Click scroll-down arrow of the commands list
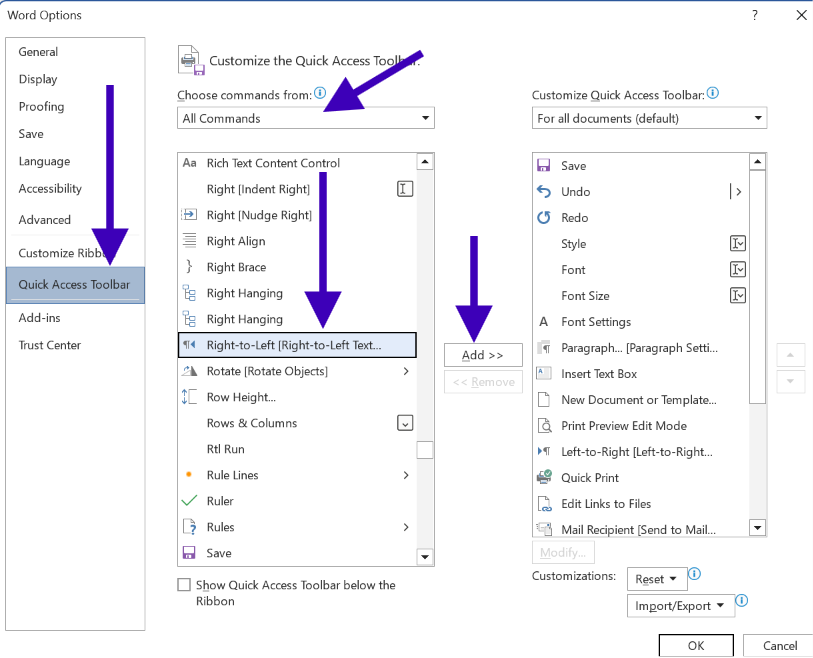The height and width of the screenshot is (658, 813). coord(425,557)
